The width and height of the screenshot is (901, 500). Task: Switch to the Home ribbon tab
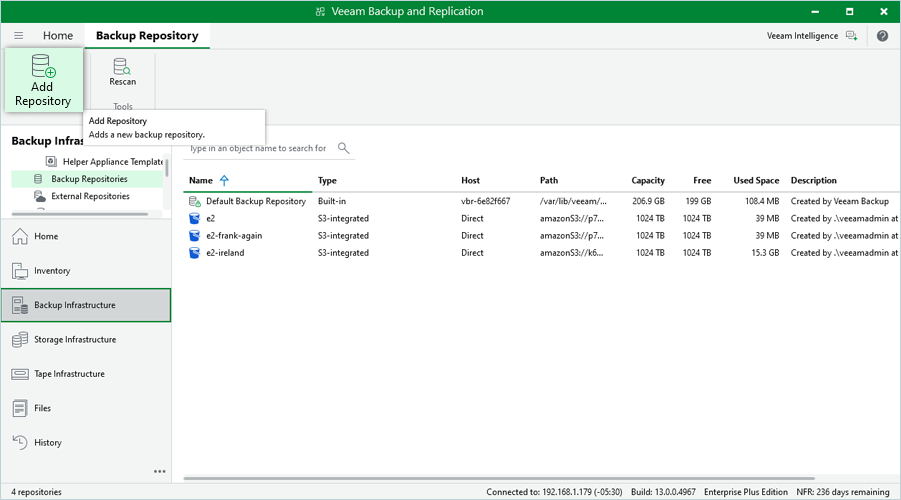[x=58, y=36]
